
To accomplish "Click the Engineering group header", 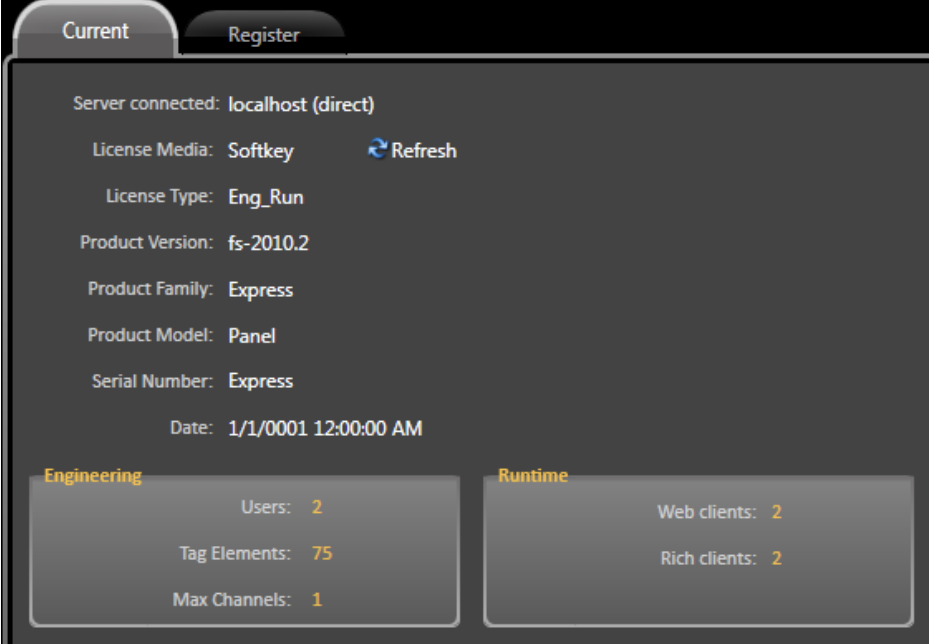I will [x=93, y=476].
